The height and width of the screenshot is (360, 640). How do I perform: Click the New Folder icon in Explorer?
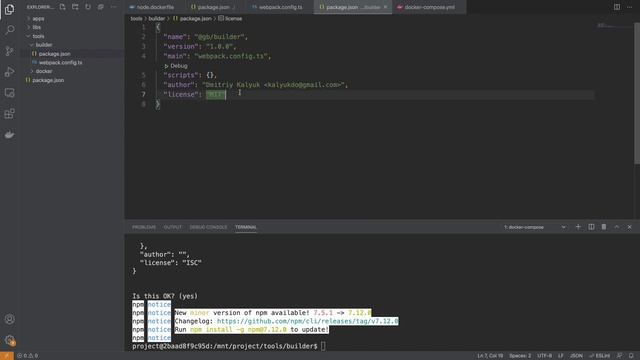[x=75, y=7]
